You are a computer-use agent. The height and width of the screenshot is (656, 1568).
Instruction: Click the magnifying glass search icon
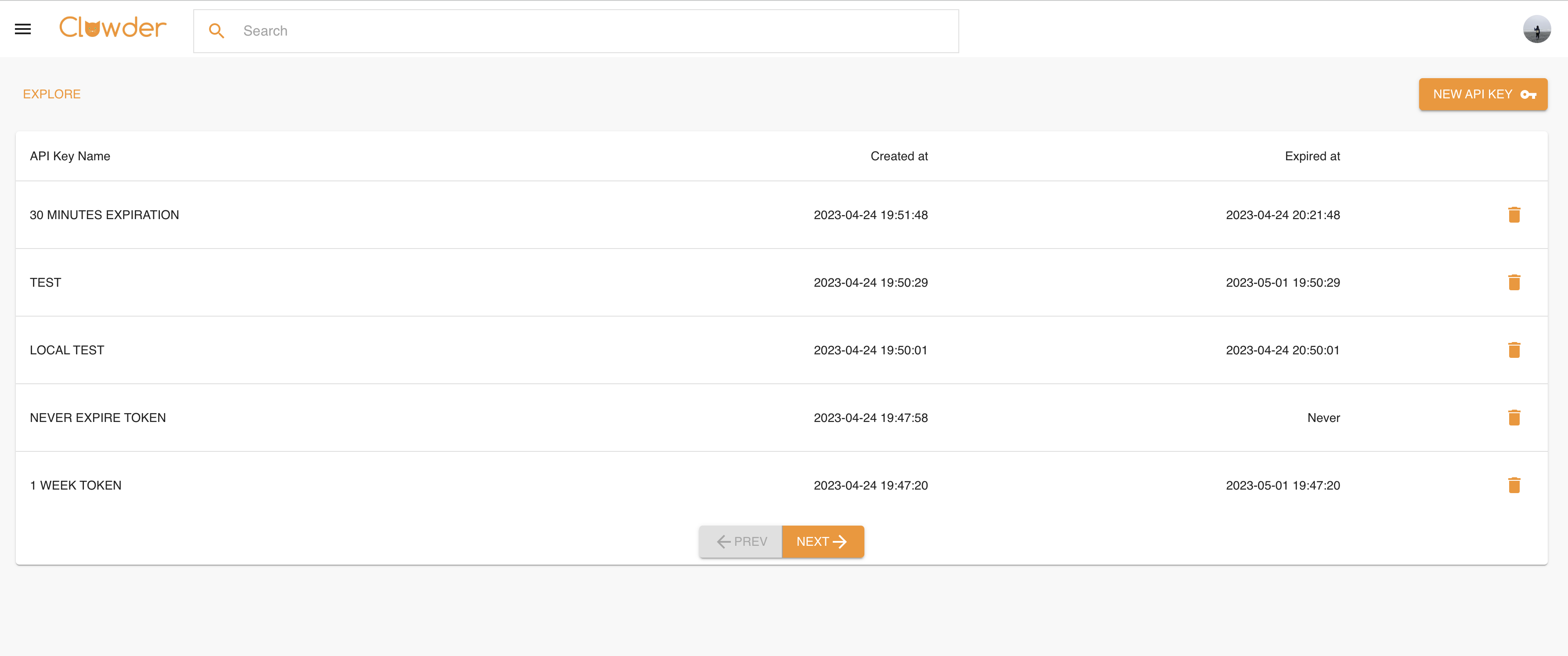[x=216, y=31]
